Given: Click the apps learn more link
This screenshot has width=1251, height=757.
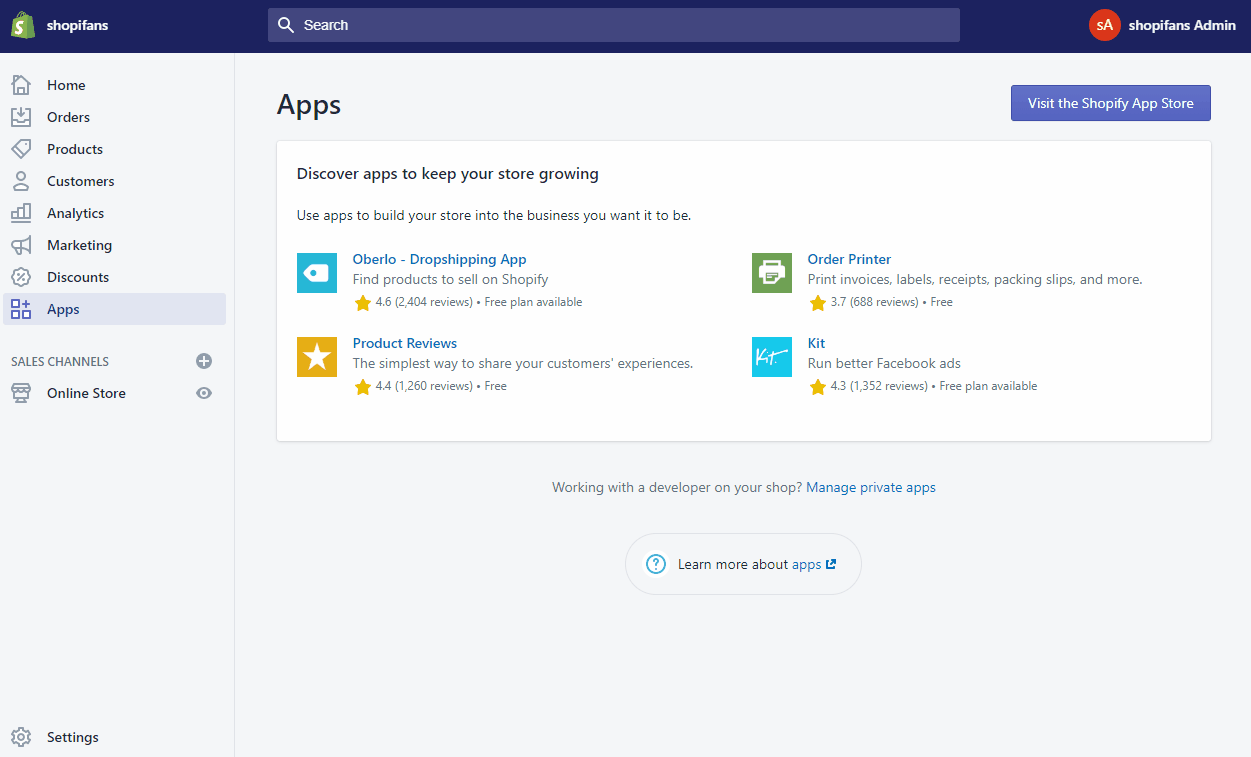Looking at the screenshot, I should tap(806, 565).
